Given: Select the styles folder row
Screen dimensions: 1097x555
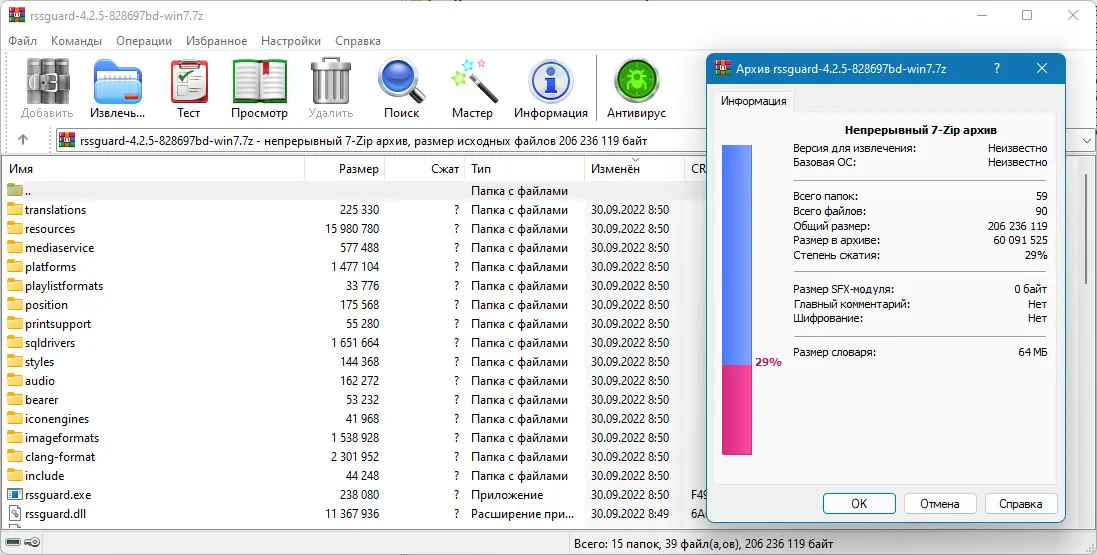Looking at the screenshot, I should point(353,361).
